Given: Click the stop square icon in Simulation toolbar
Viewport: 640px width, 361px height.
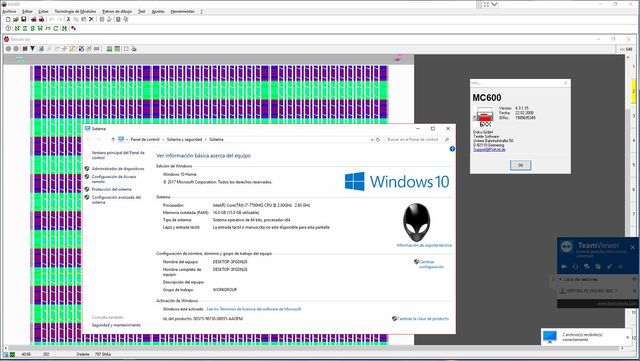Looking at the screenshot, I should [x=25, y=49].
